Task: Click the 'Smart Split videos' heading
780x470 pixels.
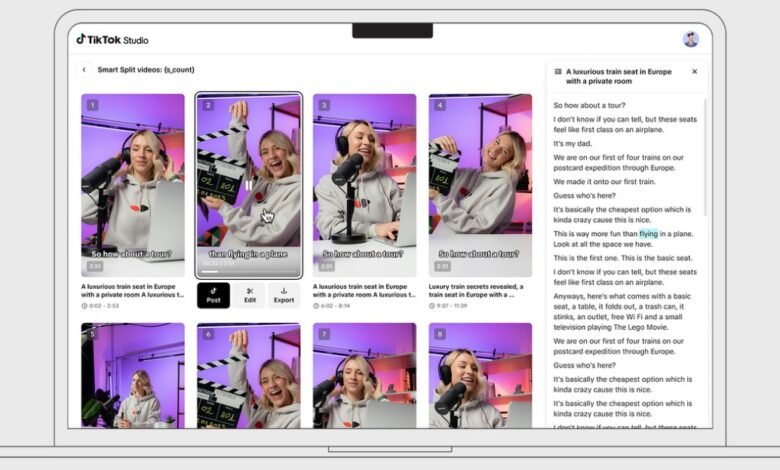Action: click(146, 70)
